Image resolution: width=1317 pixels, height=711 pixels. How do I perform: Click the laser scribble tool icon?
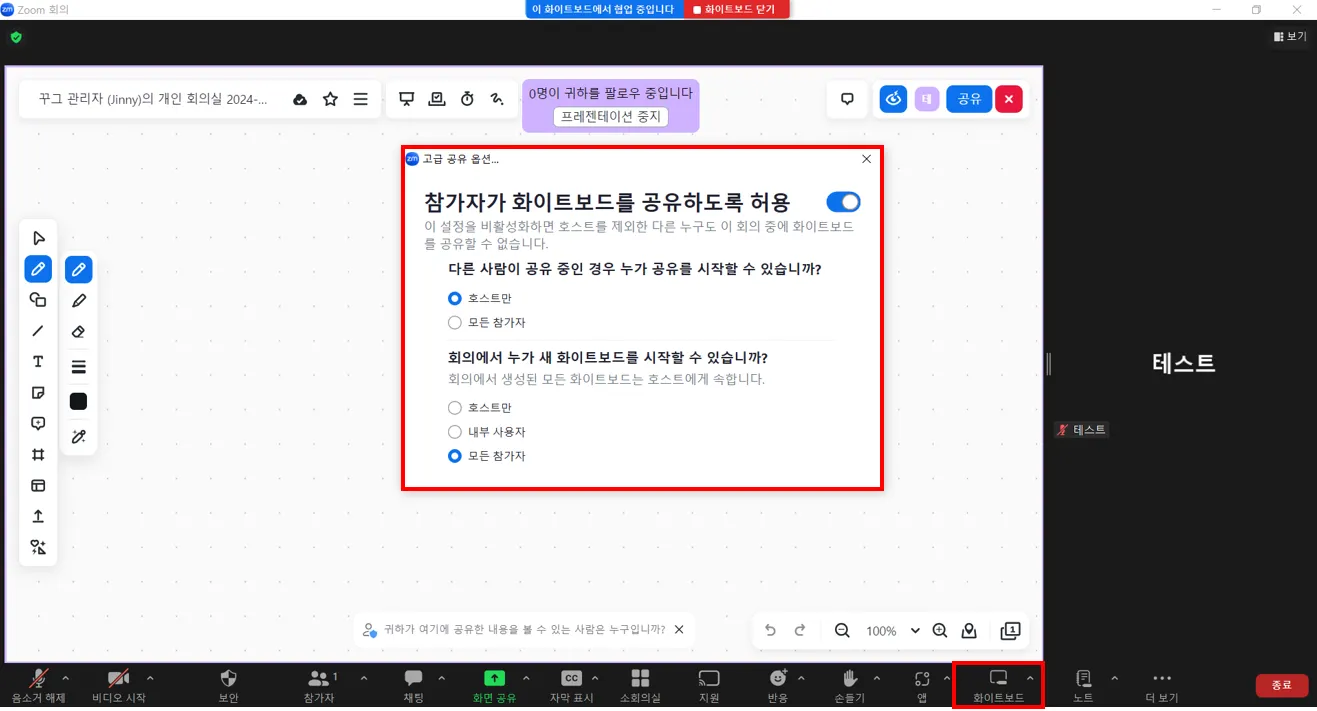[x=497, y=100]
